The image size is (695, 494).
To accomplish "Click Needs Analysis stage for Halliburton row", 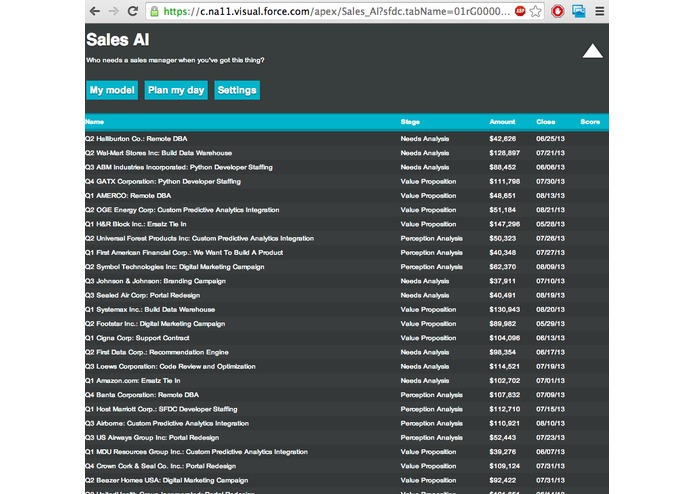I will [425, 139].
